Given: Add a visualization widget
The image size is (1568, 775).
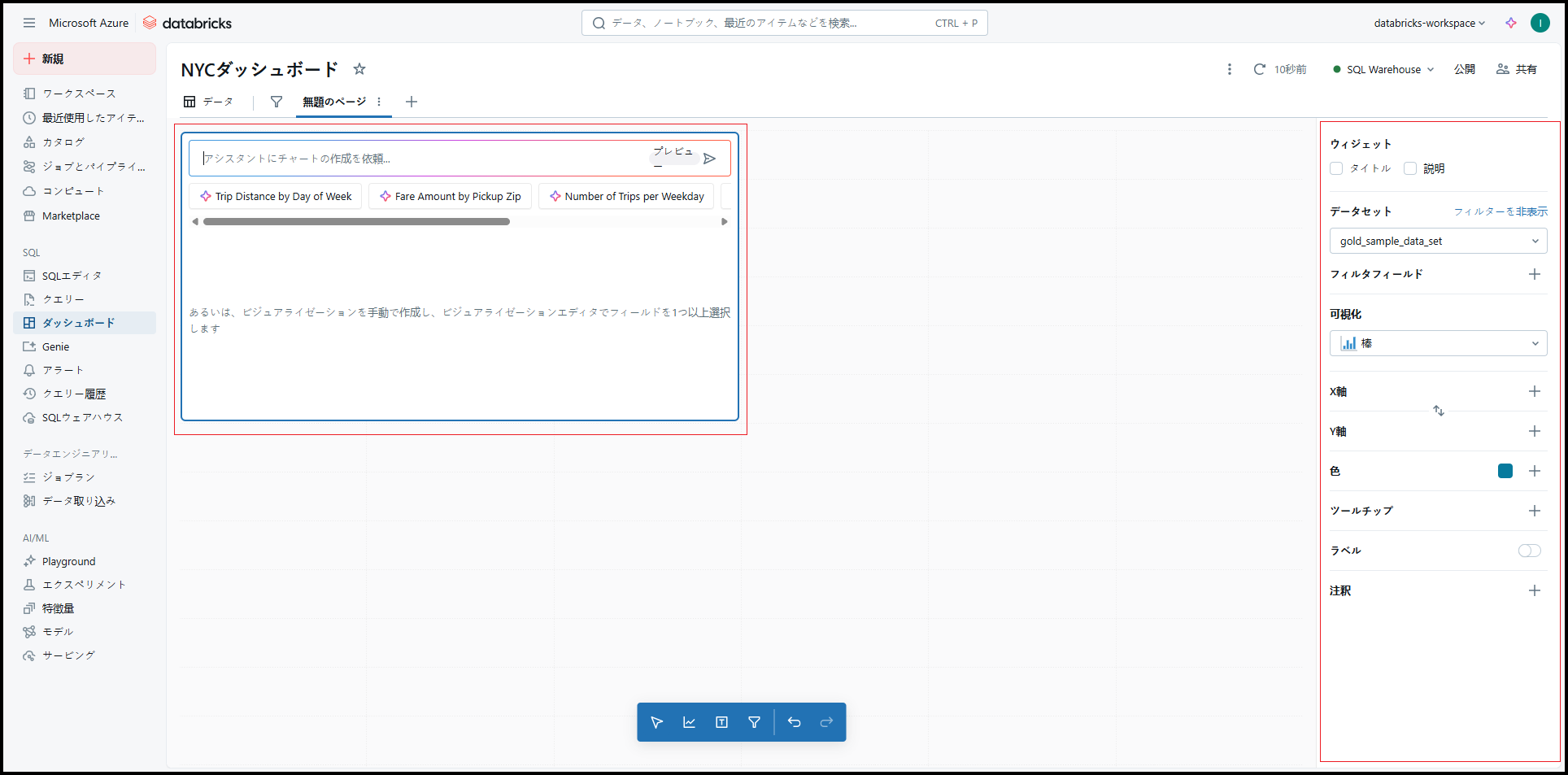Looking at the screenshot, I should click(689, 722).
